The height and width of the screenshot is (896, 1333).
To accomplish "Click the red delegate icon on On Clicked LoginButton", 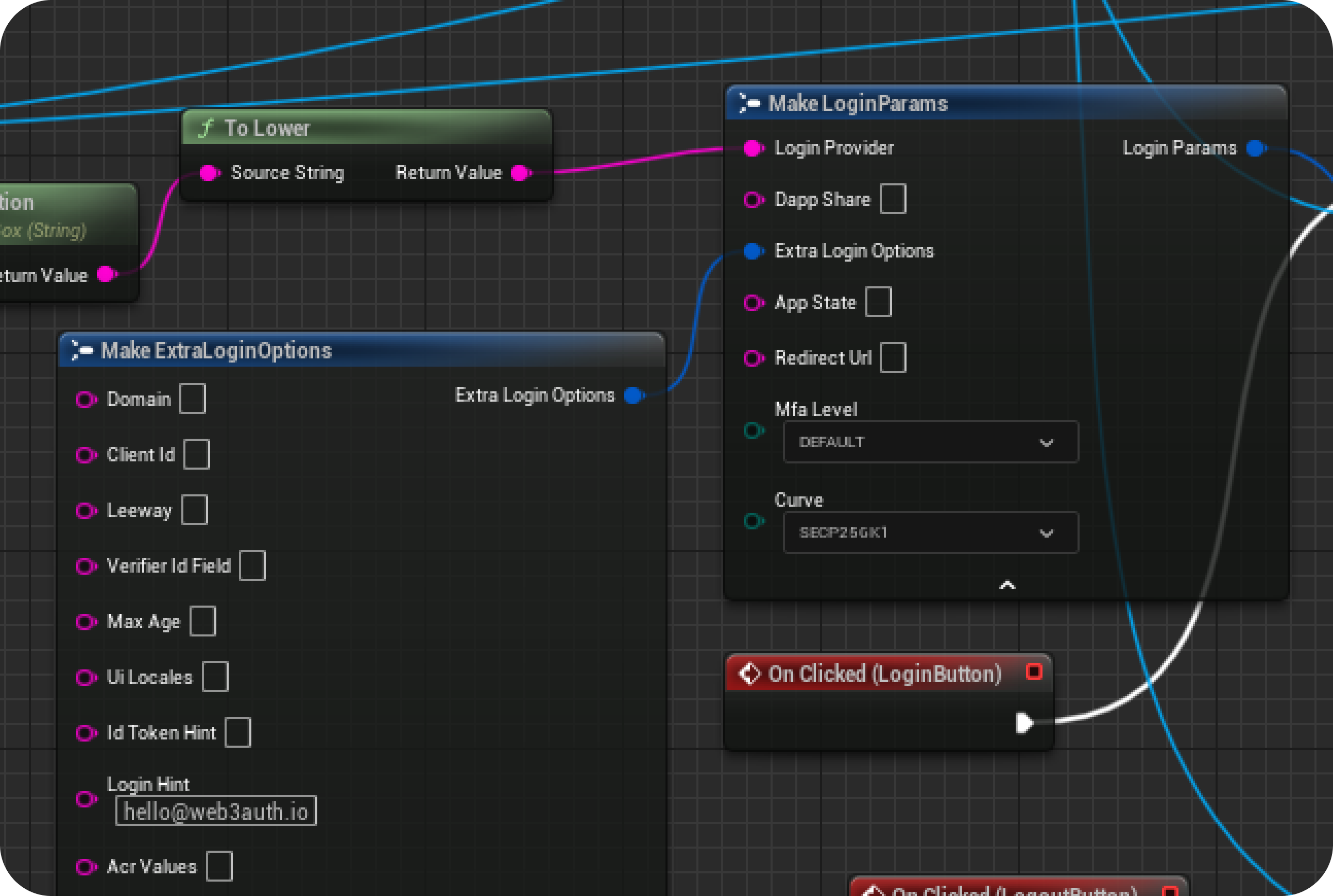I will pyautogui.click(x=1033, y=672).
